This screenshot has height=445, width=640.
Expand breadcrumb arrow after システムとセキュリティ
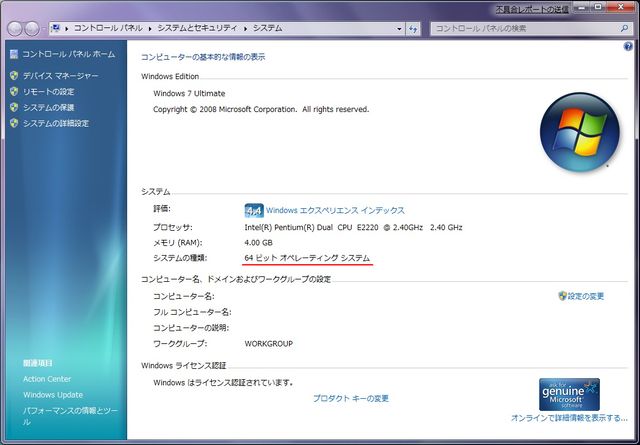[x=245, y=28]
